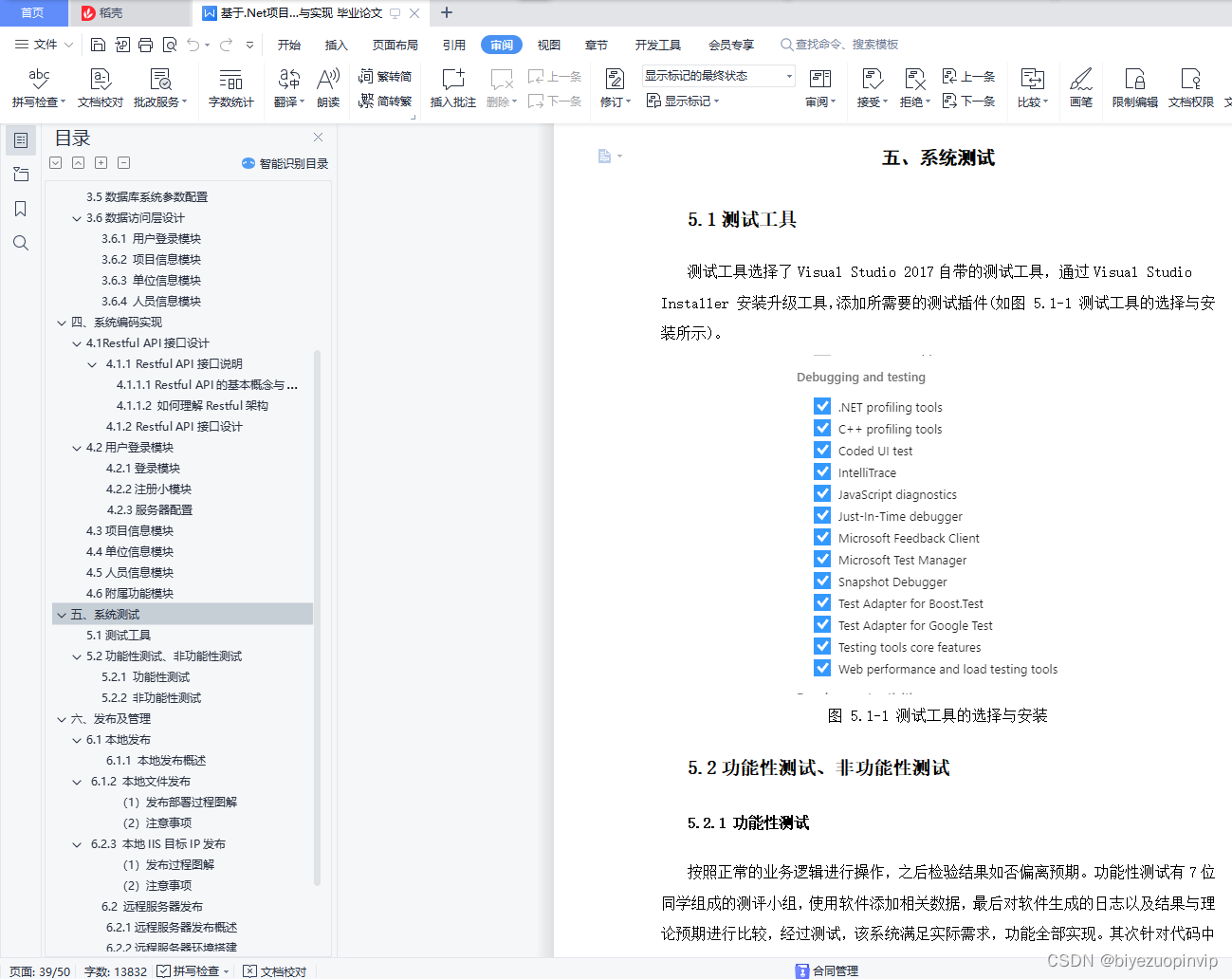Click the print preview icon

click(x=170, y=45)
